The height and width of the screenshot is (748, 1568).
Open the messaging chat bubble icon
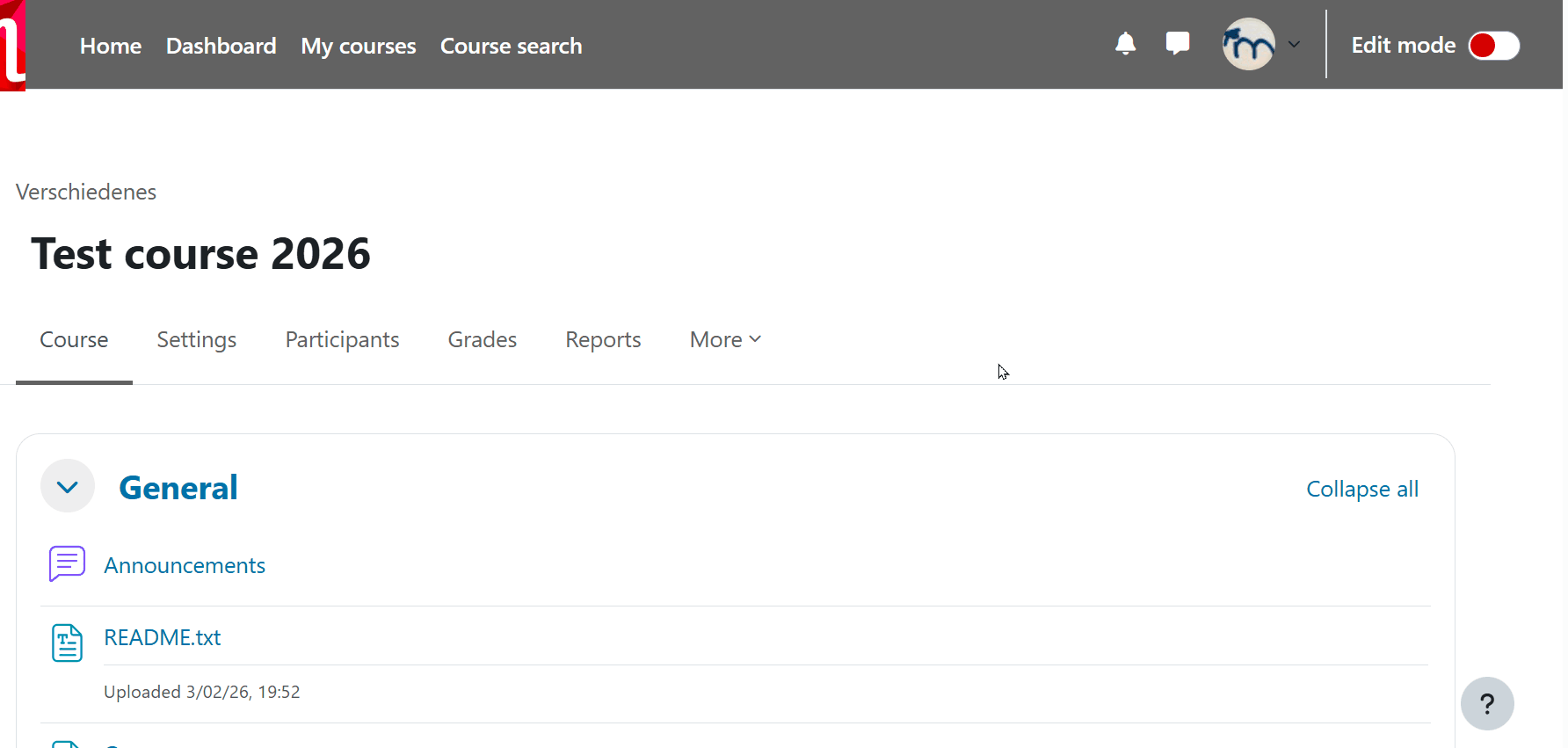[x=1177, y=43]
